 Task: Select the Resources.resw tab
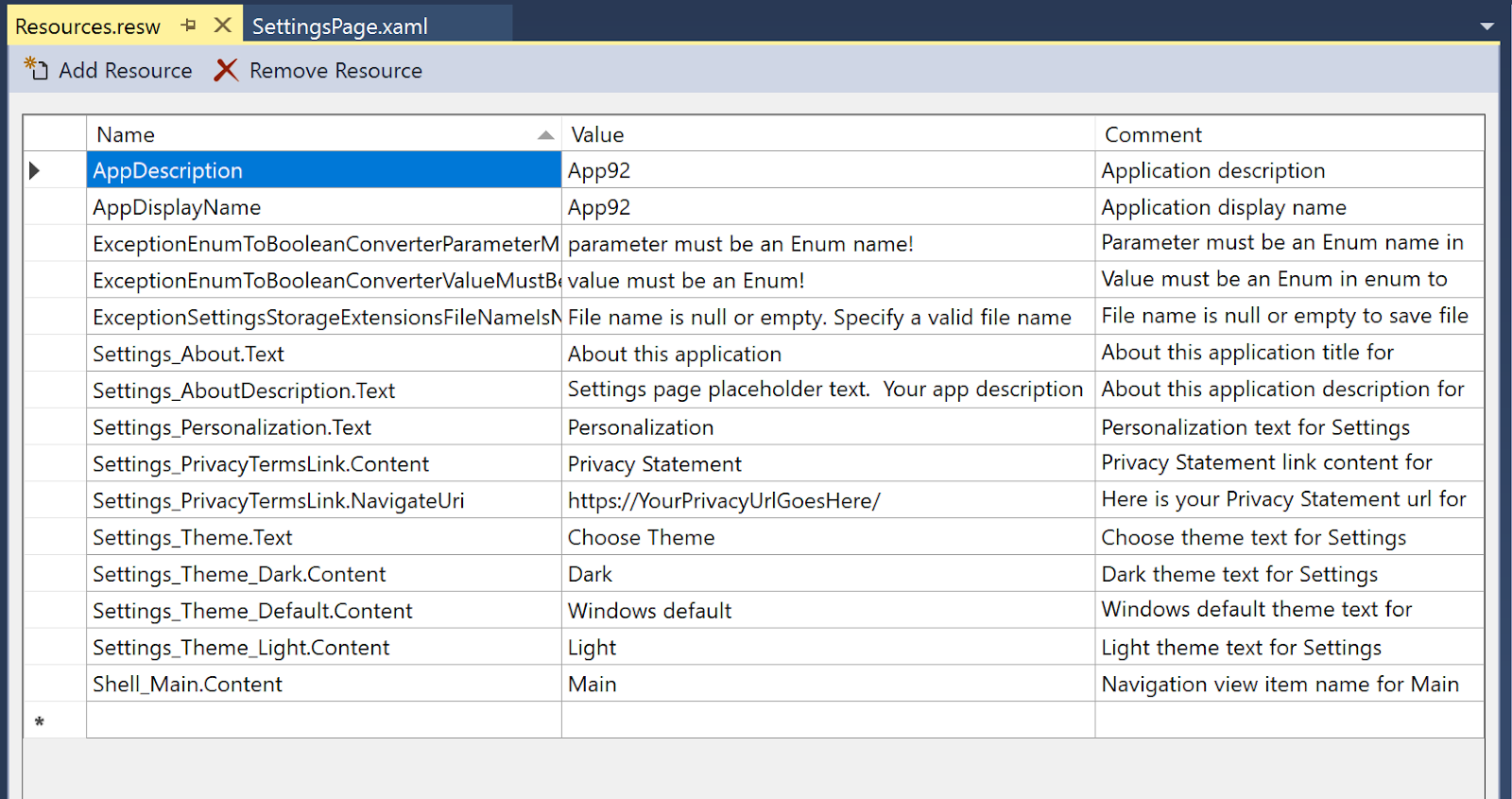(88, 26)
